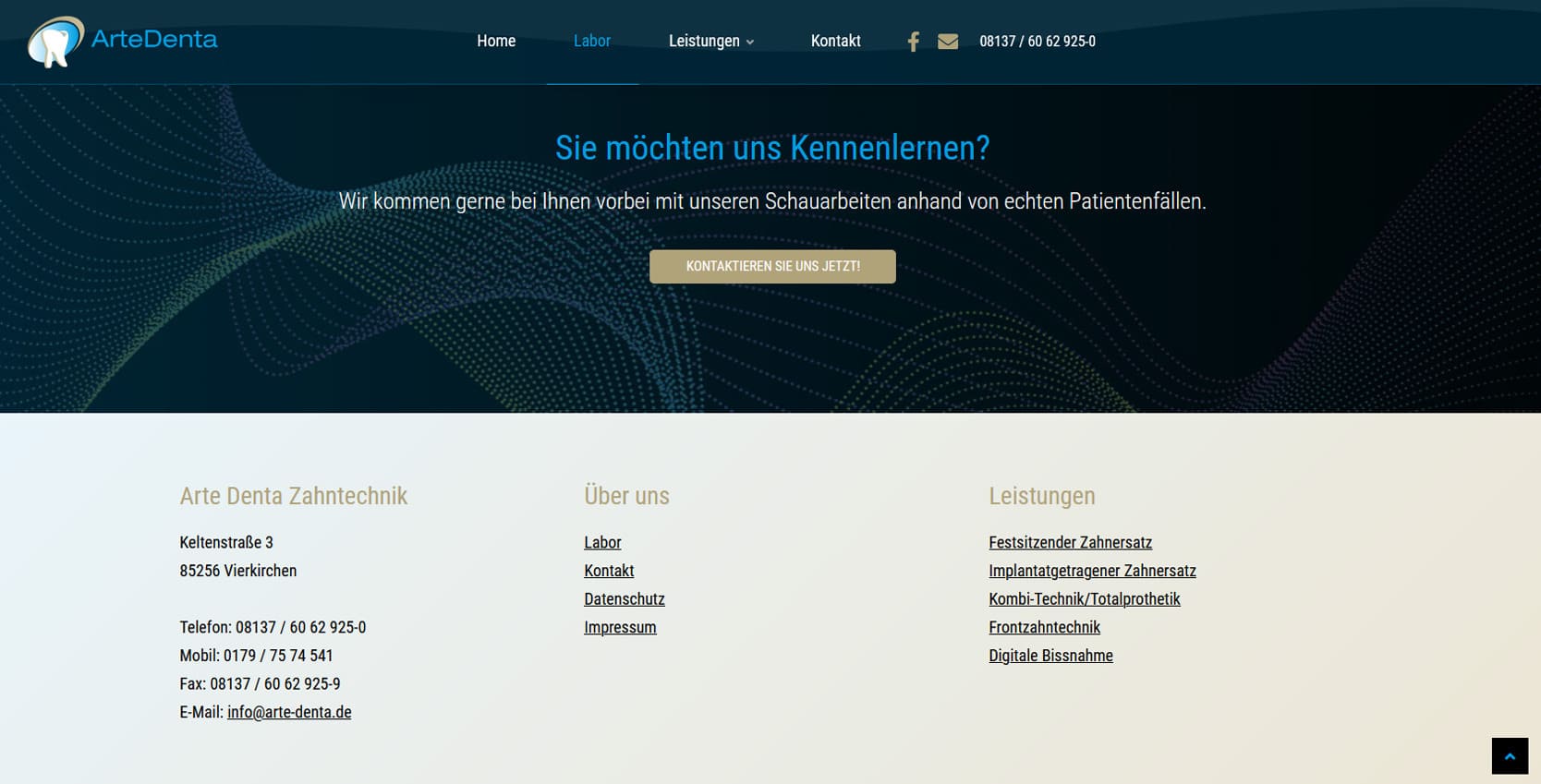The height and width of the screenshot is (784, 1541).
Task: Go to the Home menu item
Action: click(x=496, y=42)
